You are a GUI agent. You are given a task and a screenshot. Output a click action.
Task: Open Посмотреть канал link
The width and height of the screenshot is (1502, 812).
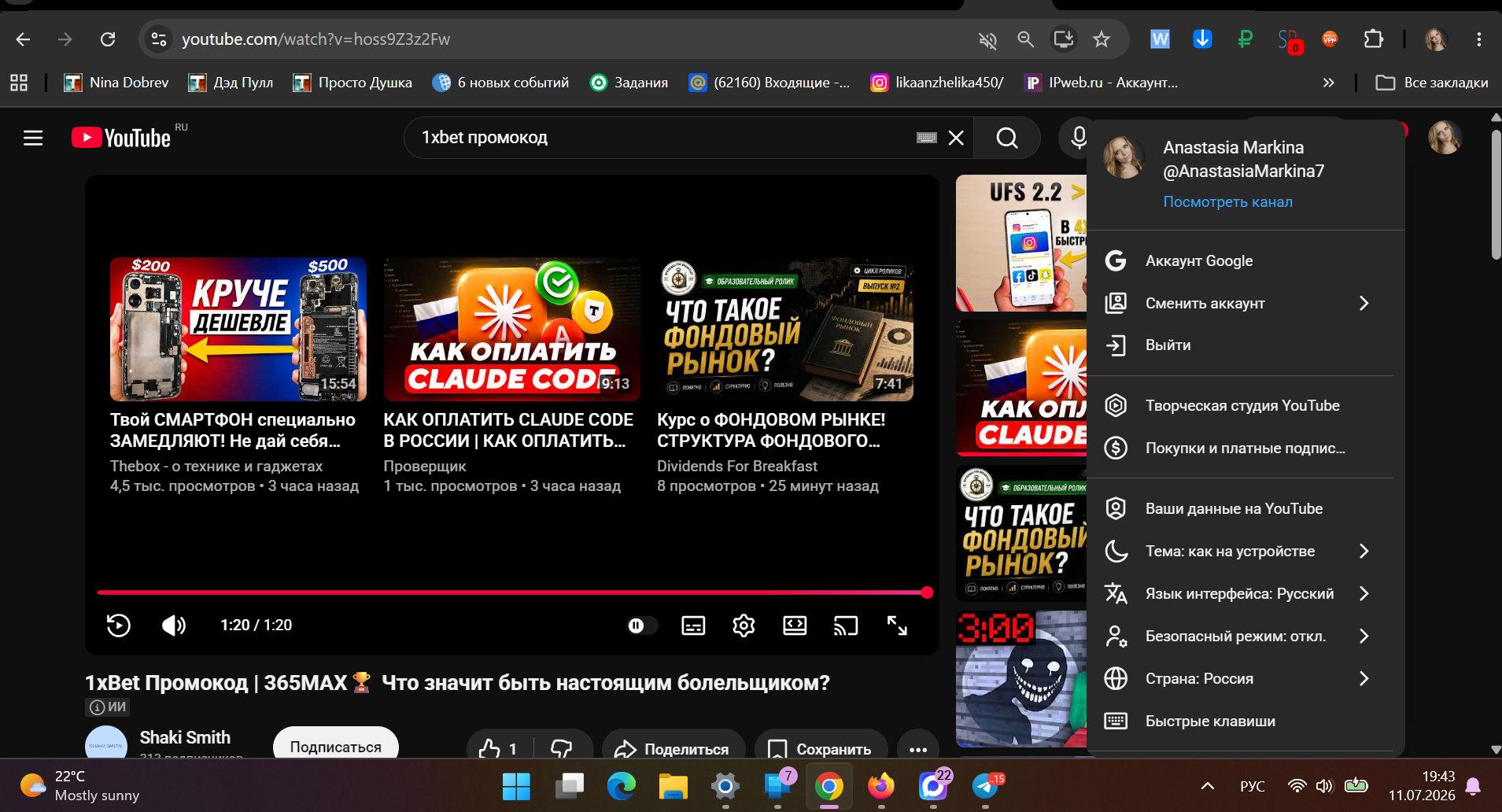pyautogui.click(x=1227, y=201)
